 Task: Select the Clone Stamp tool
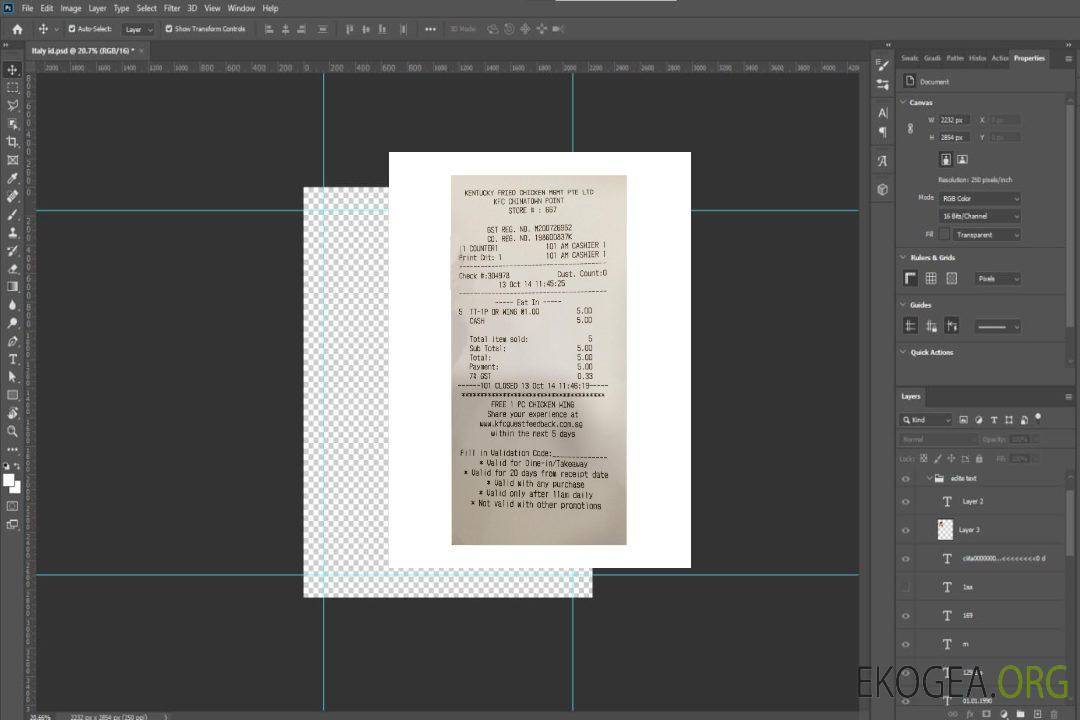(x=12, y=233)
